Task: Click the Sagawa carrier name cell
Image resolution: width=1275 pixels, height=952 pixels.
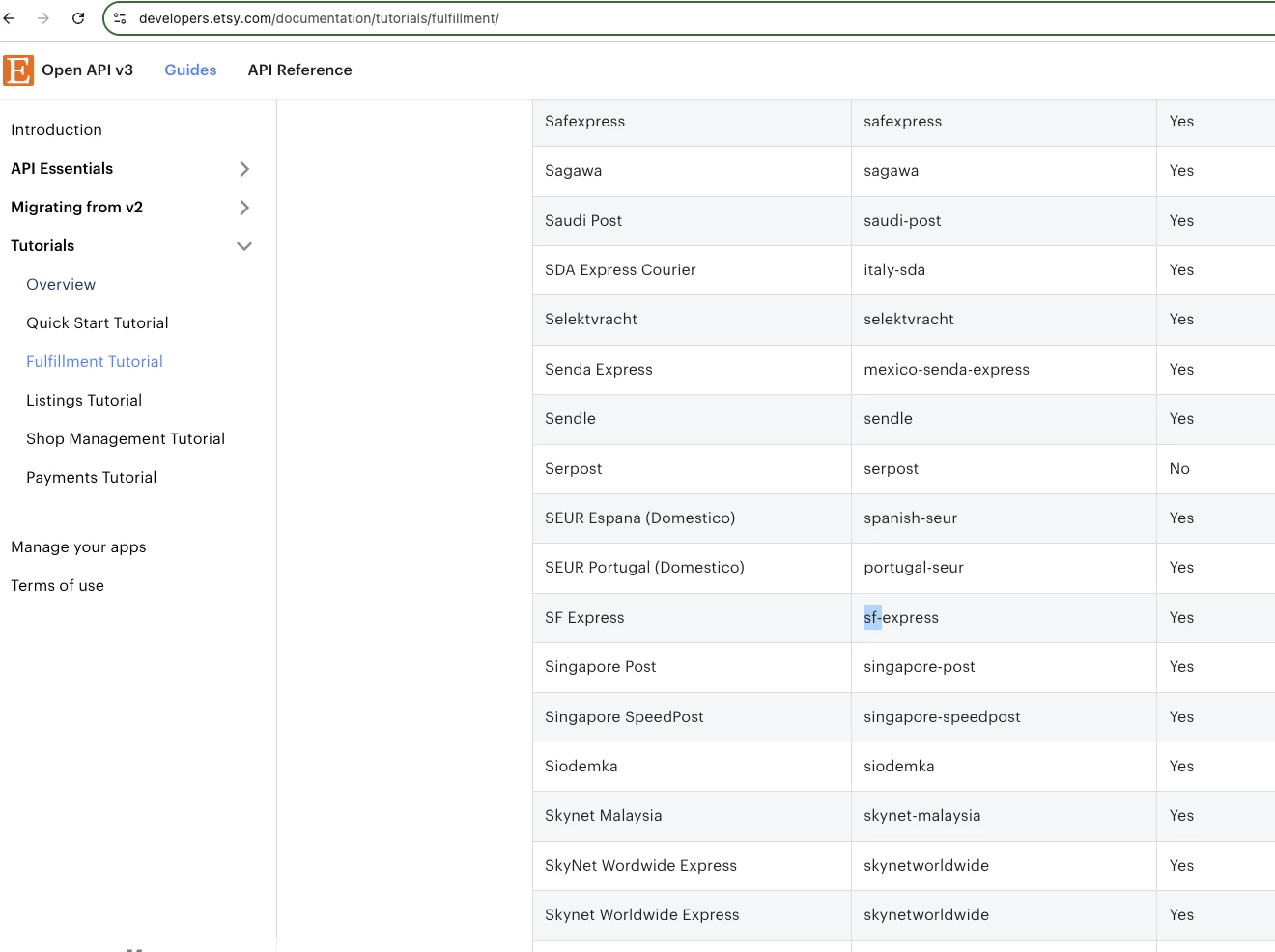Action: (x=692, y=171)
